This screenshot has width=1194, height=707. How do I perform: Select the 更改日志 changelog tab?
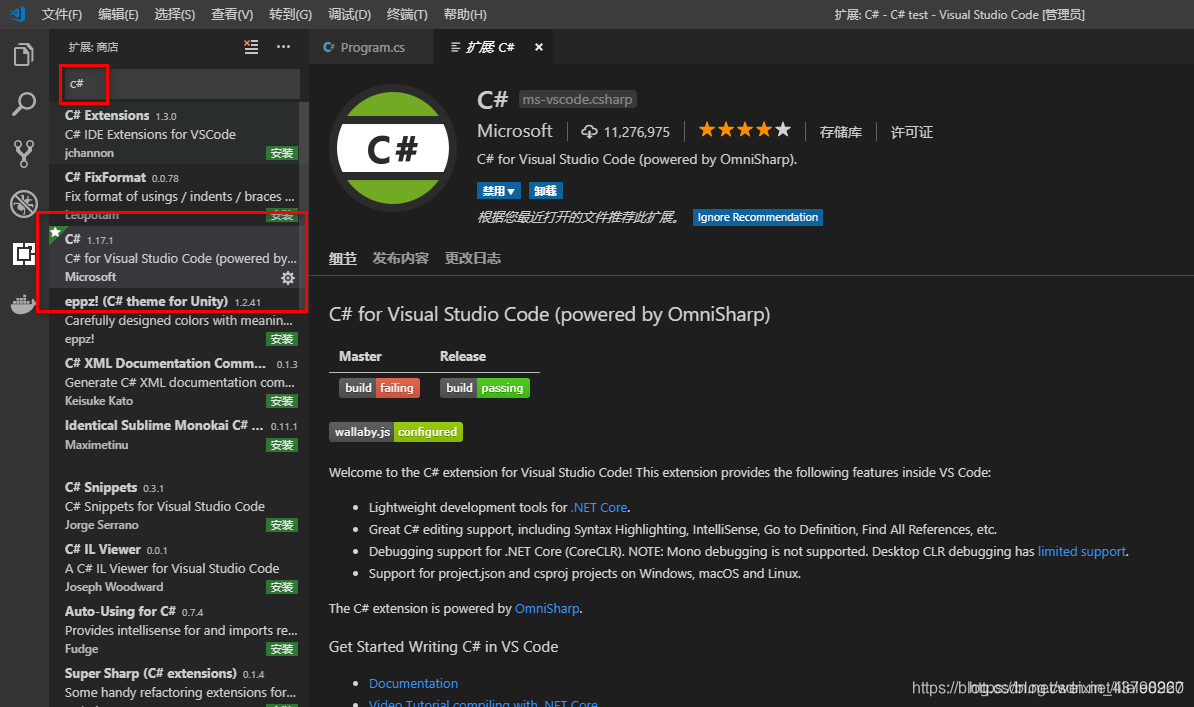(473, 258)
